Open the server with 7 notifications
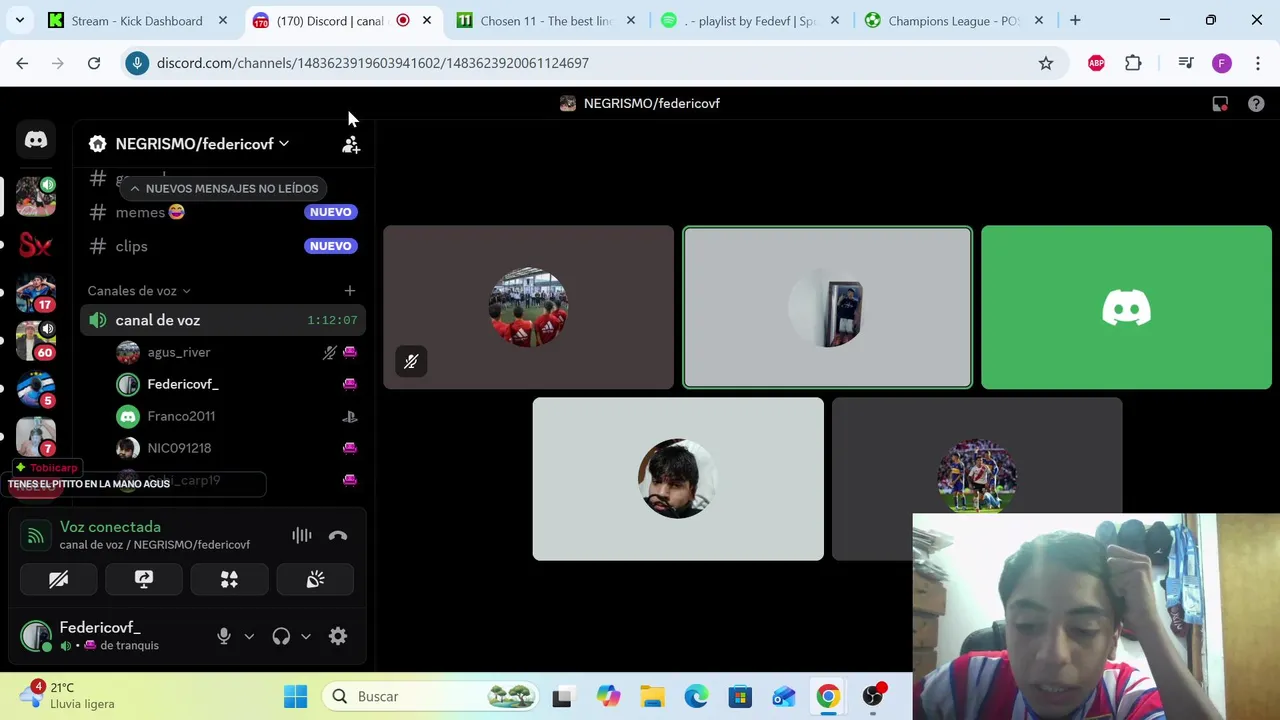The width and height of the screenshot is (1280, 720). pos(36,436)
